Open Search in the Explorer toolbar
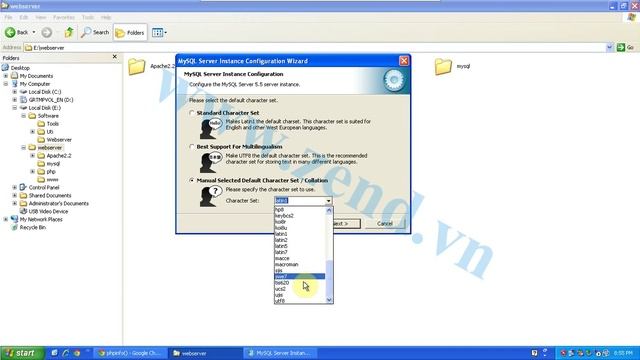 point(95,32)
